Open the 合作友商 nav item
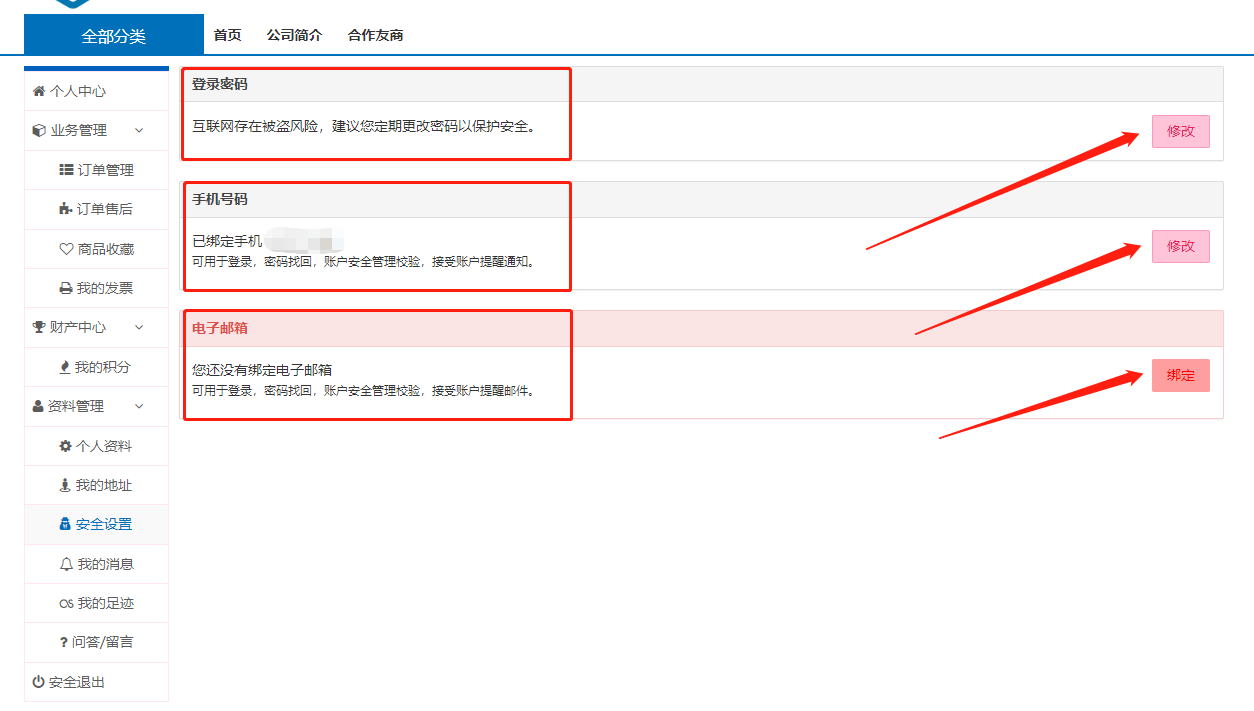The height and width of the screenshot is (711, 1254). coord(375,35)
